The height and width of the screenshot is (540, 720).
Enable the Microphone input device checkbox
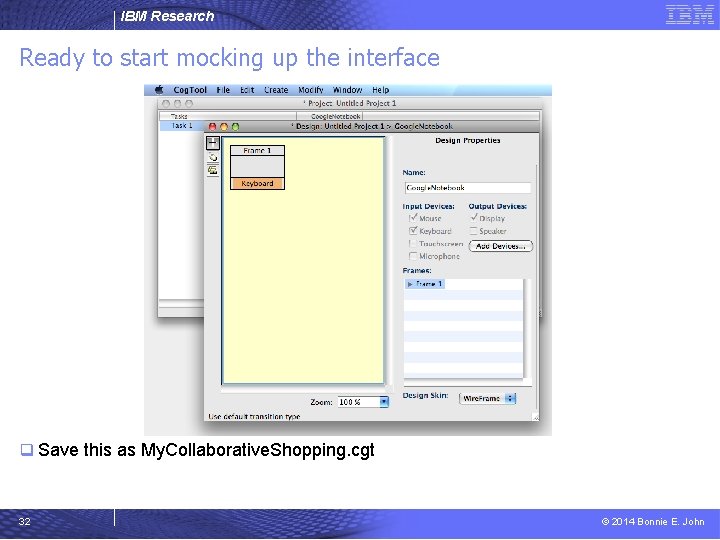tap(413, 256)
